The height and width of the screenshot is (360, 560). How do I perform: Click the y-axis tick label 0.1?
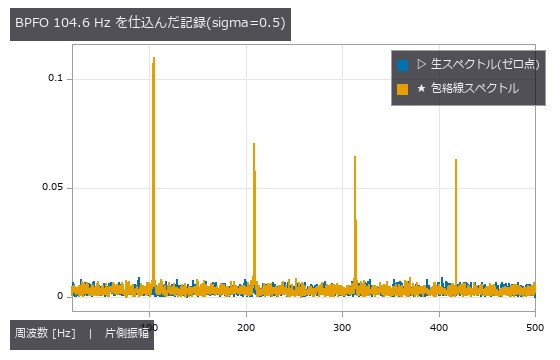[55, 78]
